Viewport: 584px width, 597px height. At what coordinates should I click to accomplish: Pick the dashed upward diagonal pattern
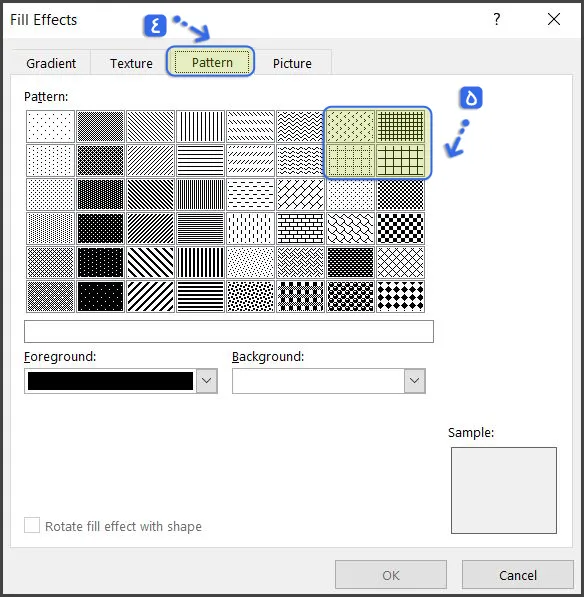click(x=251, y=161)
